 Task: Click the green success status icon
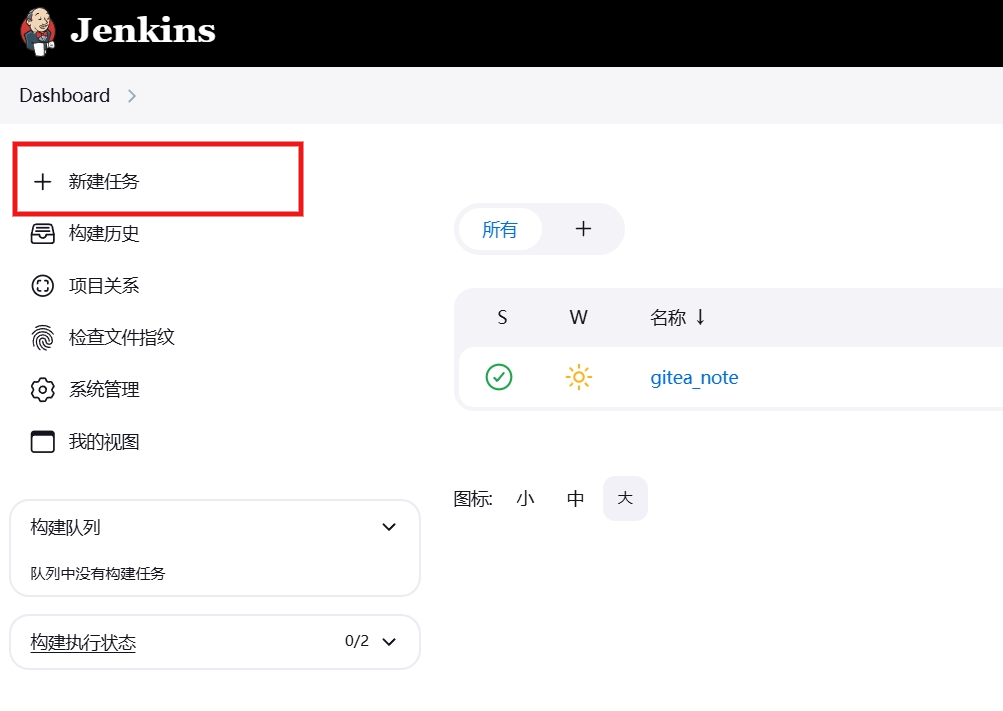coord(499,377)
